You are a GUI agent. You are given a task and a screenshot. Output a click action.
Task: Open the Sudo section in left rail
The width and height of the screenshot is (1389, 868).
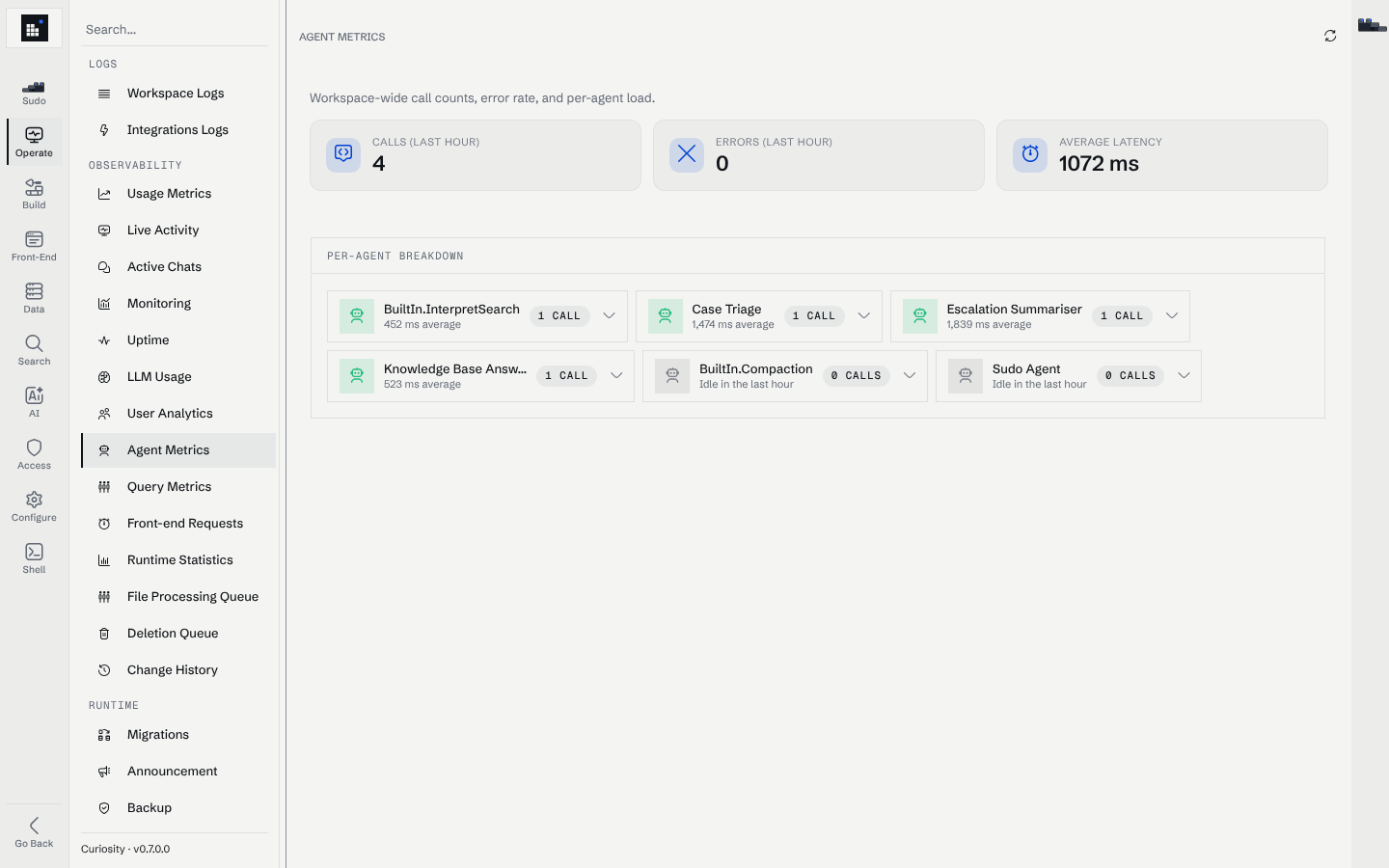coord(34,92)
